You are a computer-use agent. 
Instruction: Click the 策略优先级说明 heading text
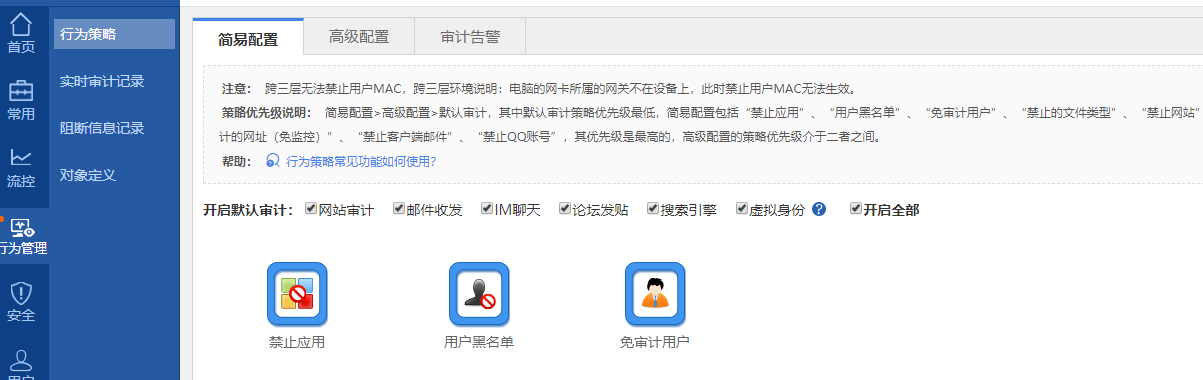tap(267, 112)
